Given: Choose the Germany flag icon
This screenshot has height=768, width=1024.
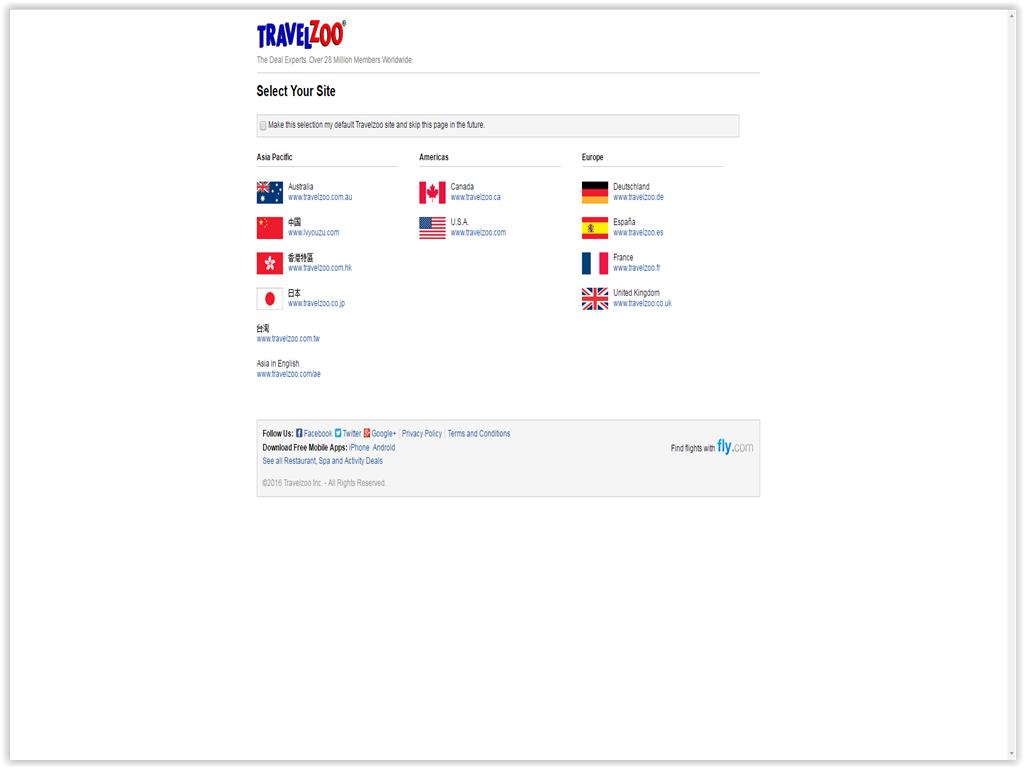Looking at the screenshot, I should pos(595,192).
